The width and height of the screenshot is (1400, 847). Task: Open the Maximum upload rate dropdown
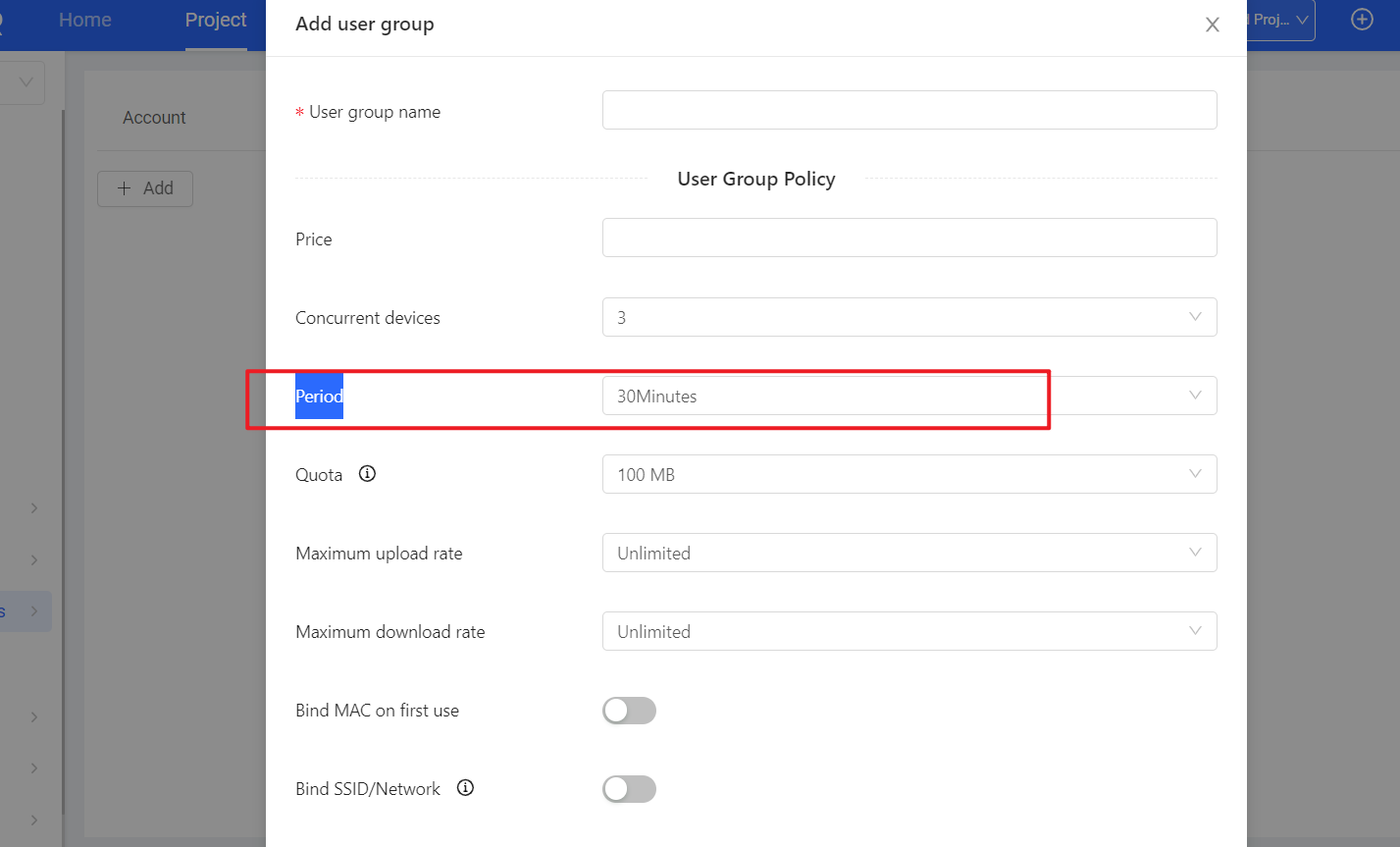(908, 553)
